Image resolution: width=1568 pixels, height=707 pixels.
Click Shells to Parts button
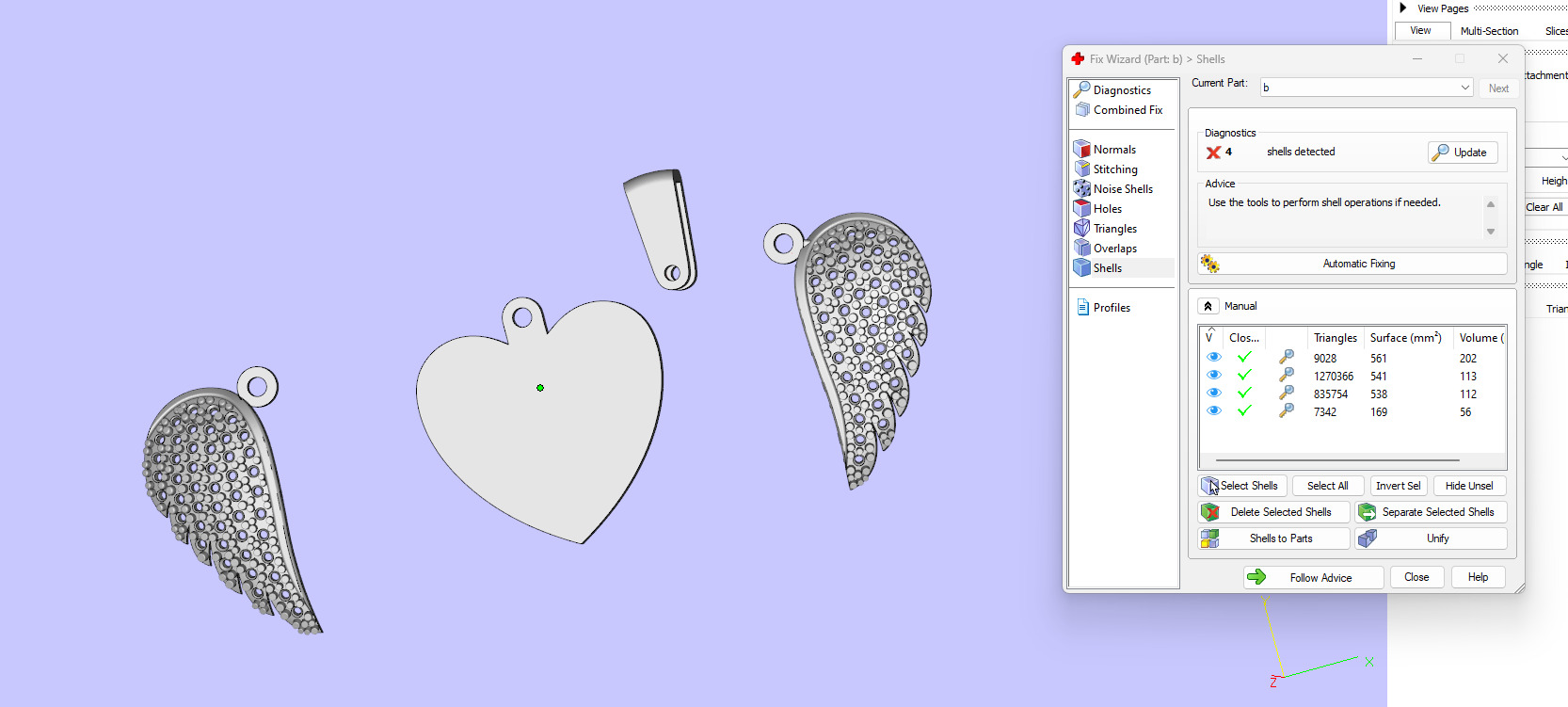[x=1273, y=538]
